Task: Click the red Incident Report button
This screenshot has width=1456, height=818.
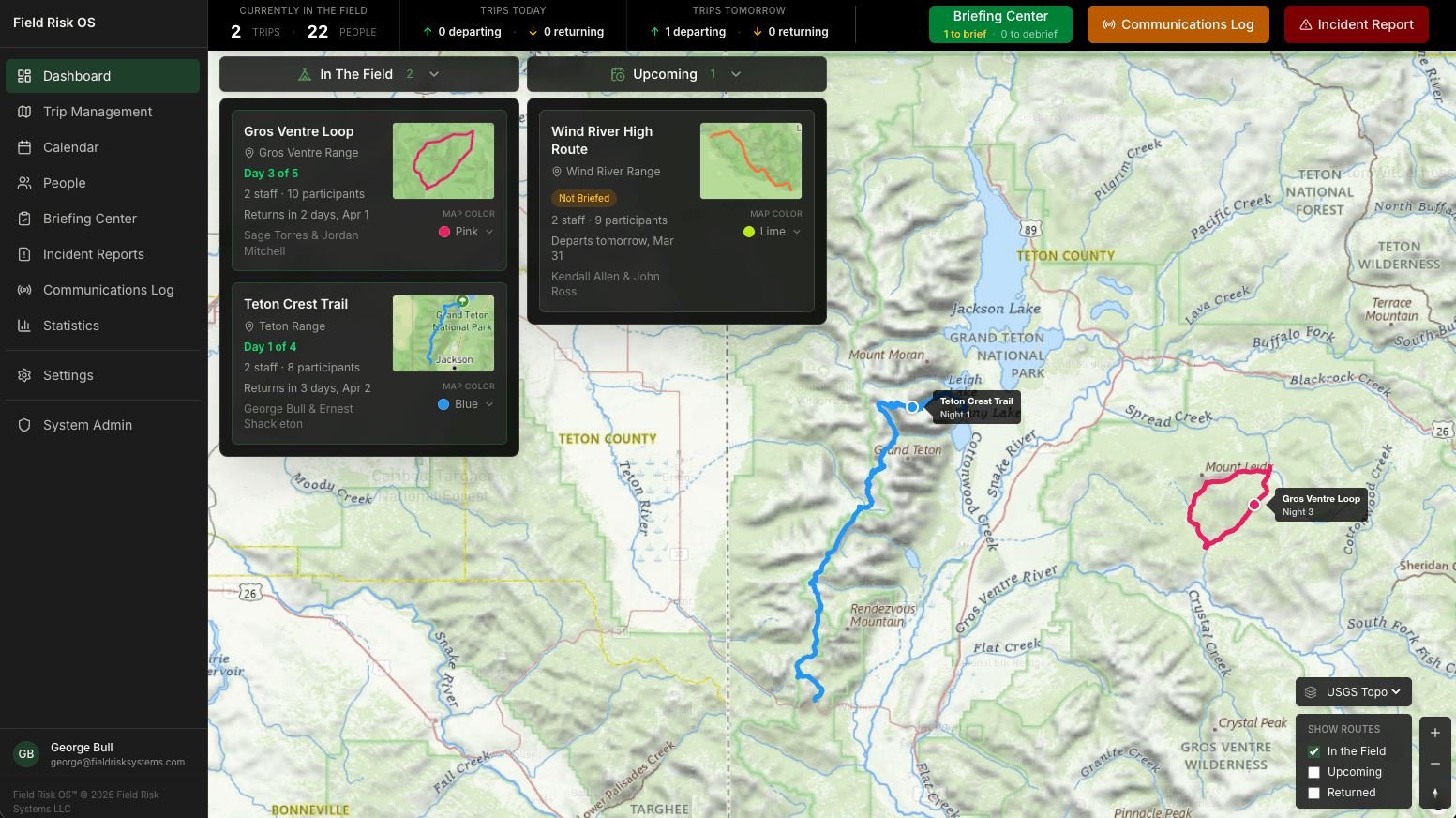Action: pos(1356,24)
